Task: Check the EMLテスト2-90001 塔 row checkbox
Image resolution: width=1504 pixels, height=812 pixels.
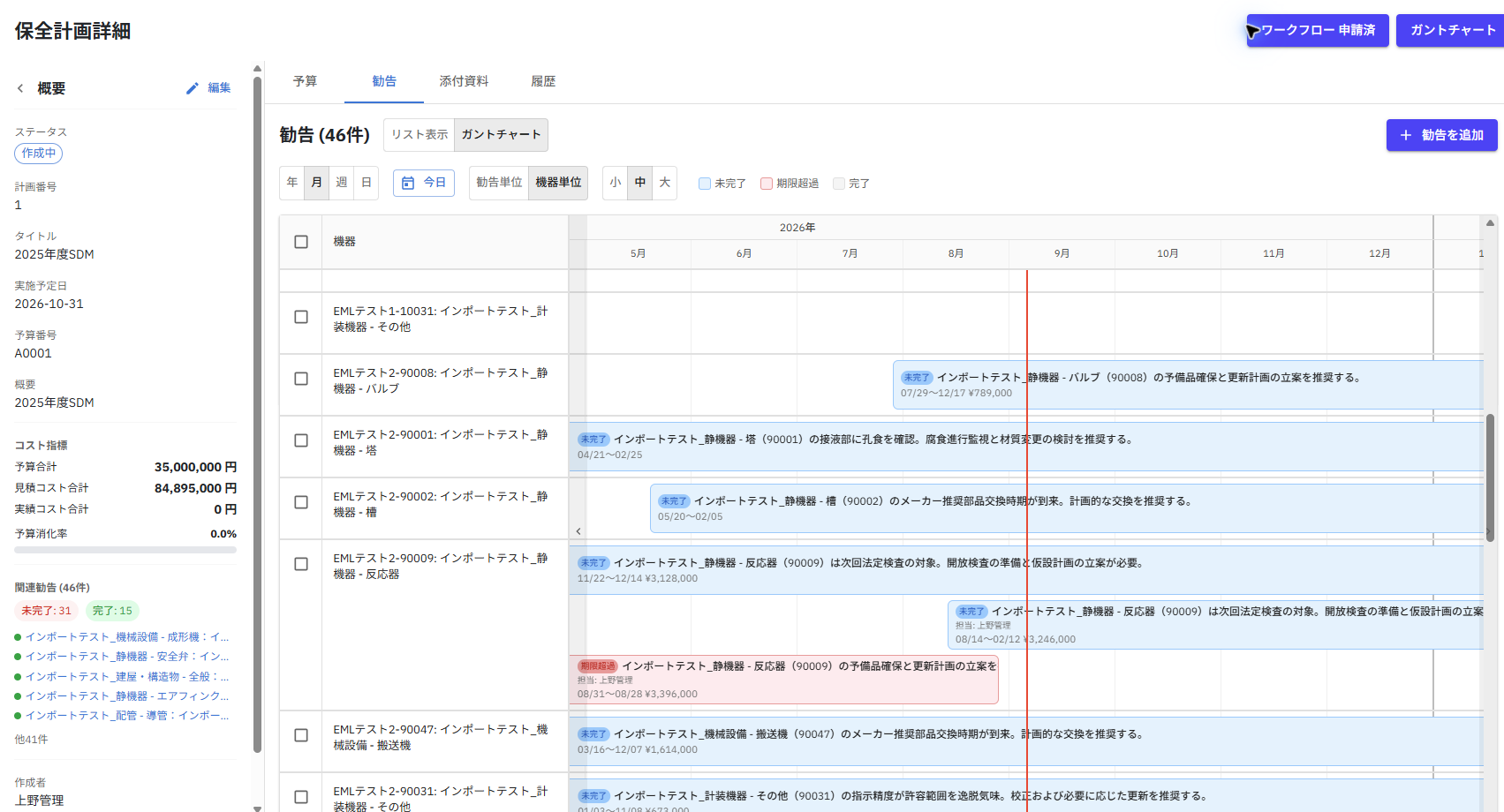Action: coord(301,440)
